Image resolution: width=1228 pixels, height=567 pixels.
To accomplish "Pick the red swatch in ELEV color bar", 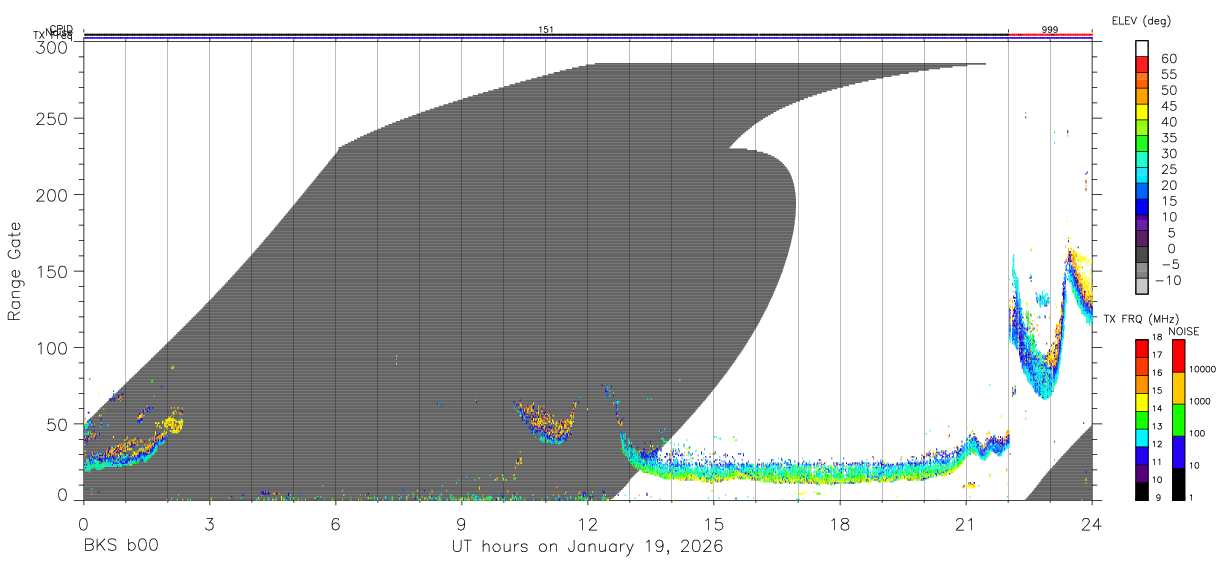I will click(1142, 64).
